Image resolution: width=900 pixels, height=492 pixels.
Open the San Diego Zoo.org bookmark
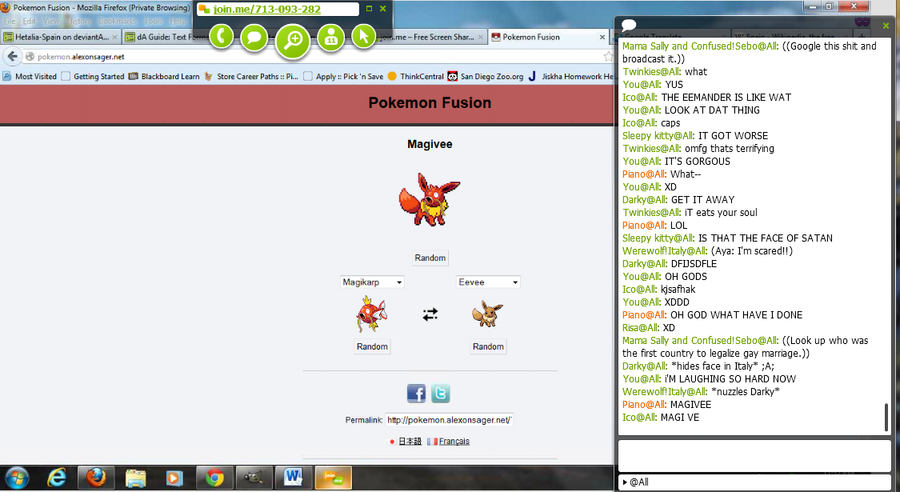click(x=486, y=76)
